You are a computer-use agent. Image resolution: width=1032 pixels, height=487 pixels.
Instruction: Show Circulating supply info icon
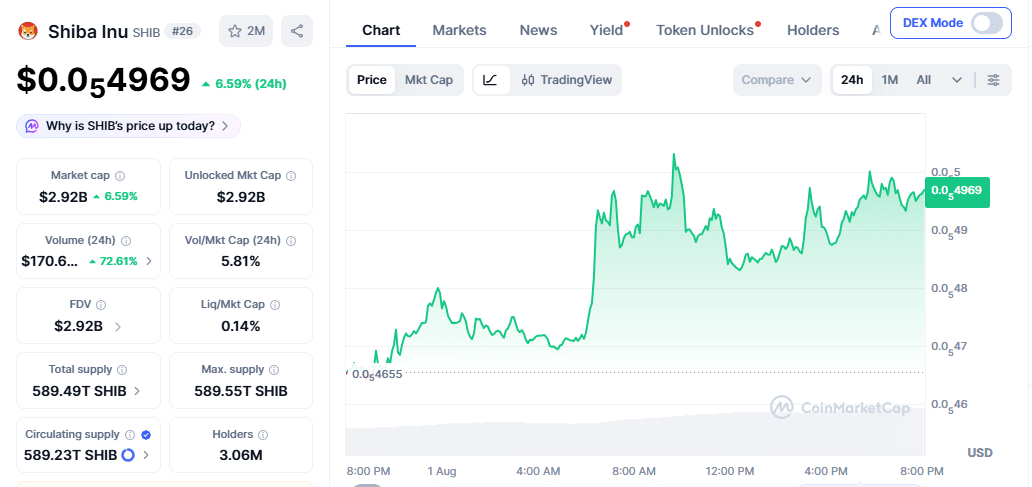[x=130, y=434]
